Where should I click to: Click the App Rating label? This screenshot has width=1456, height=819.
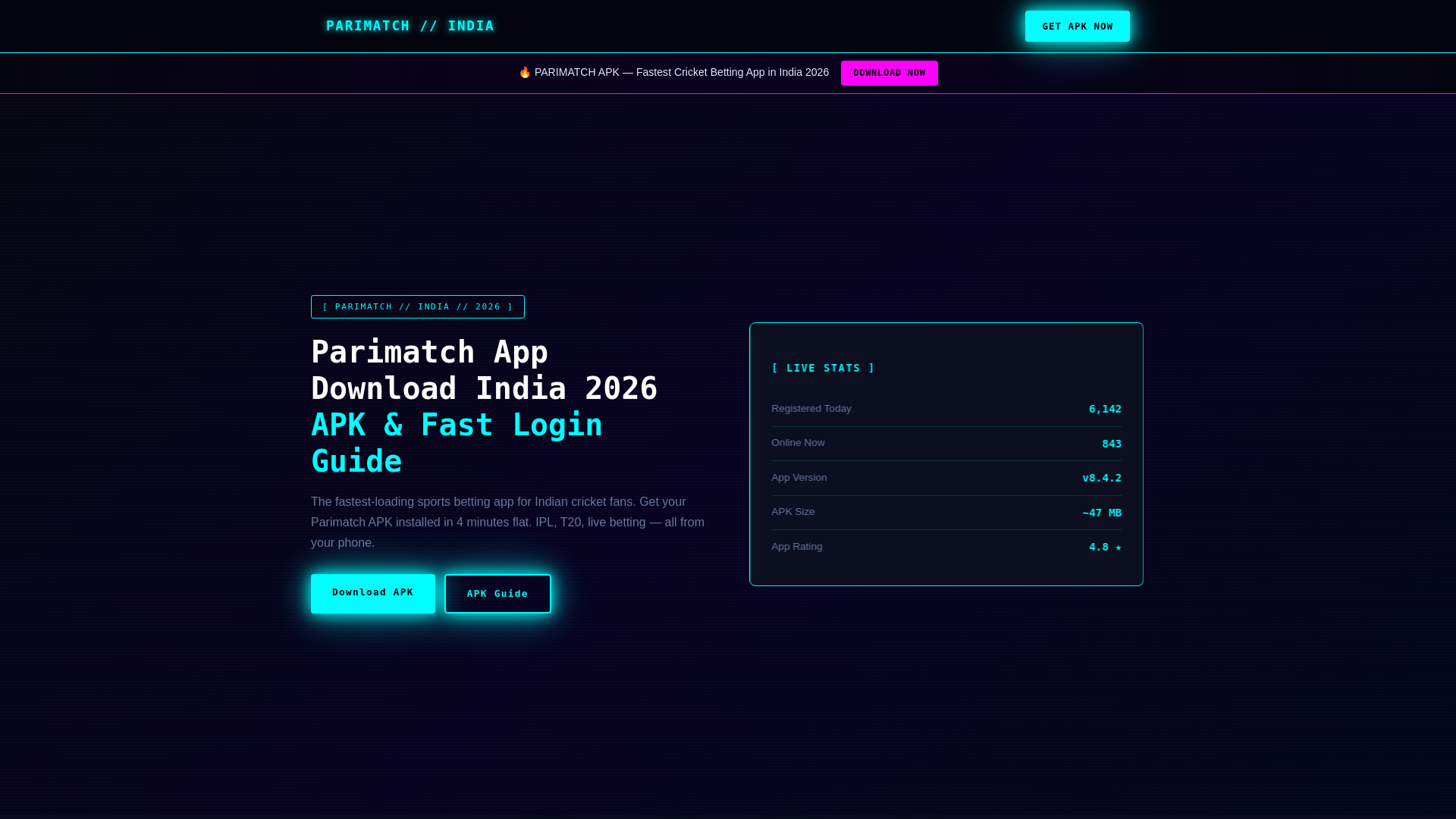coord(796,547)
